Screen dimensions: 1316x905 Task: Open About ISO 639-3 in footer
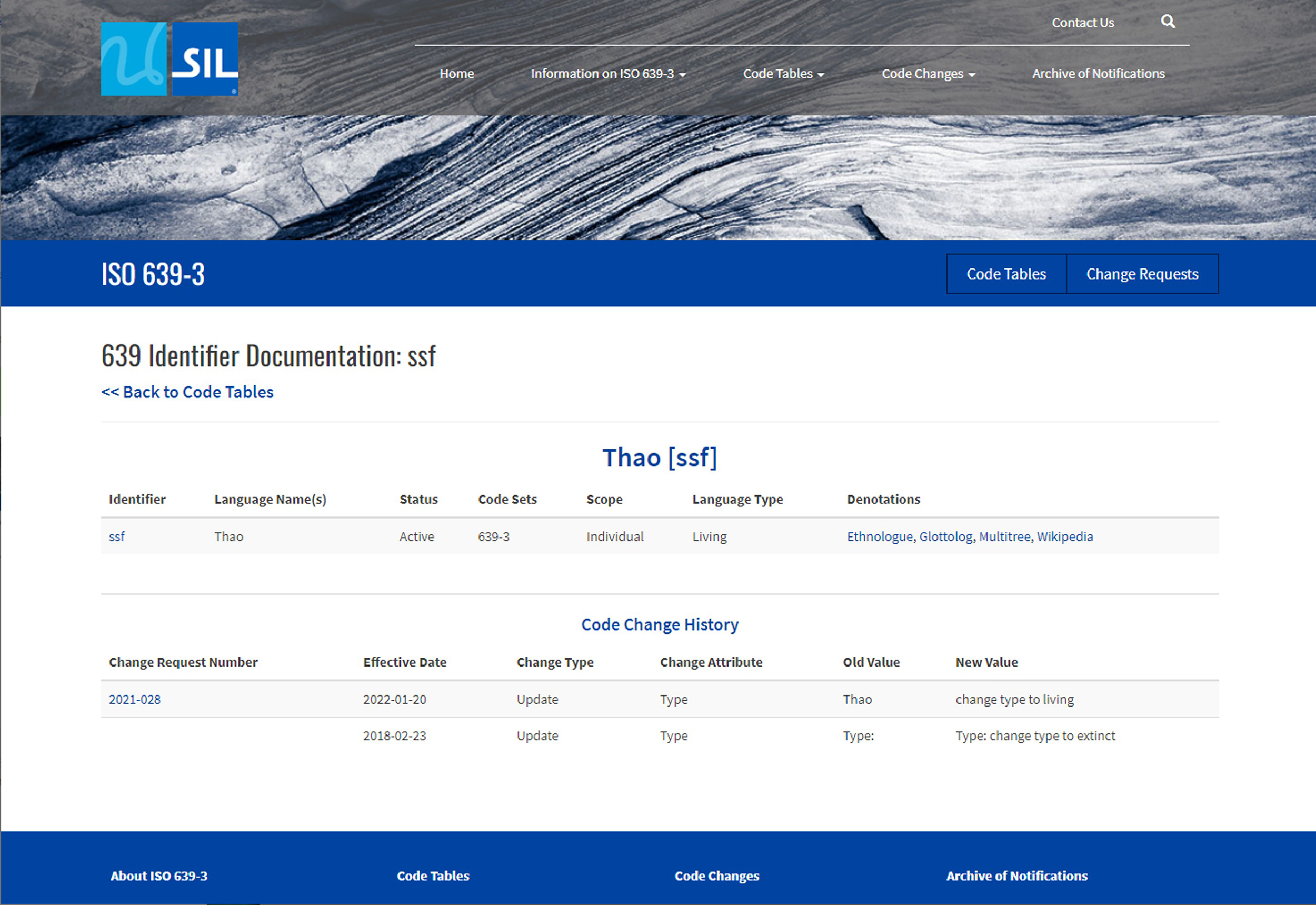(159, 876)
